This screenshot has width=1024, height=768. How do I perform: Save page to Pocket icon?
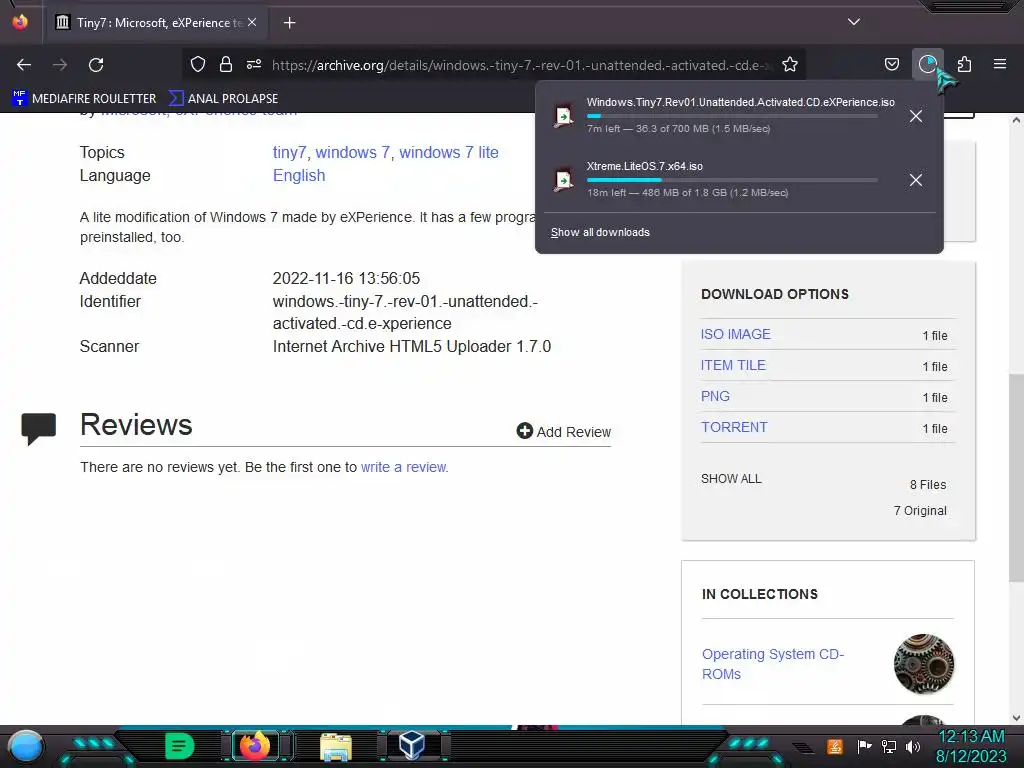pos(891,65)
